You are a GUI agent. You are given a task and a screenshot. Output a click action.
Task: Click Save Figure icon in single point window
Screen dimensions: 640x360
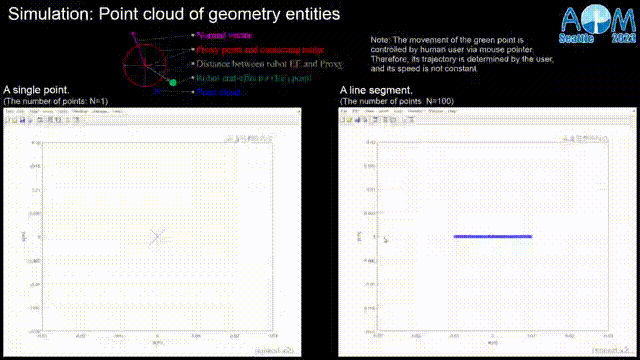click(x=22, y=120)
